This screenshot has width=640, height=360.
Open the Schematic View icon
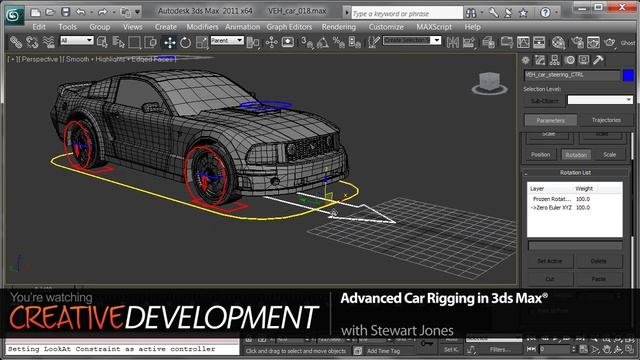coord(539,42)
